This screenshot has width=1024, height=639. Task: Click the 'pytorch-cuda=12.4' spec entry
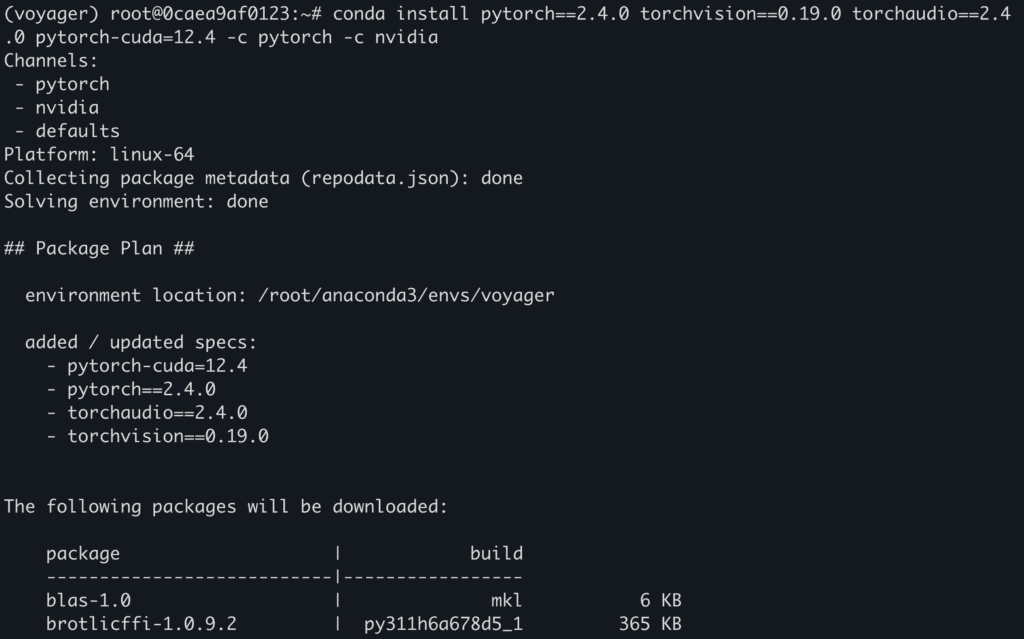point(157,366)
